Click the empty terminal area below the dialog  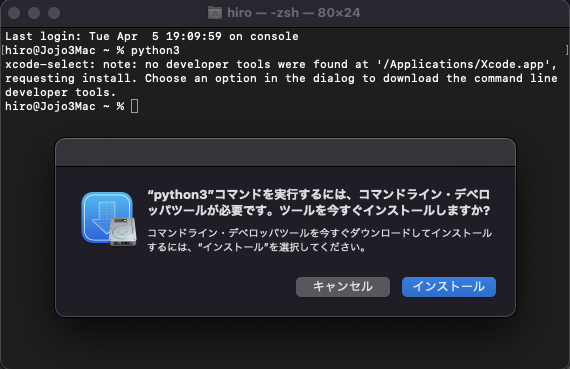[x=285, y=344]
